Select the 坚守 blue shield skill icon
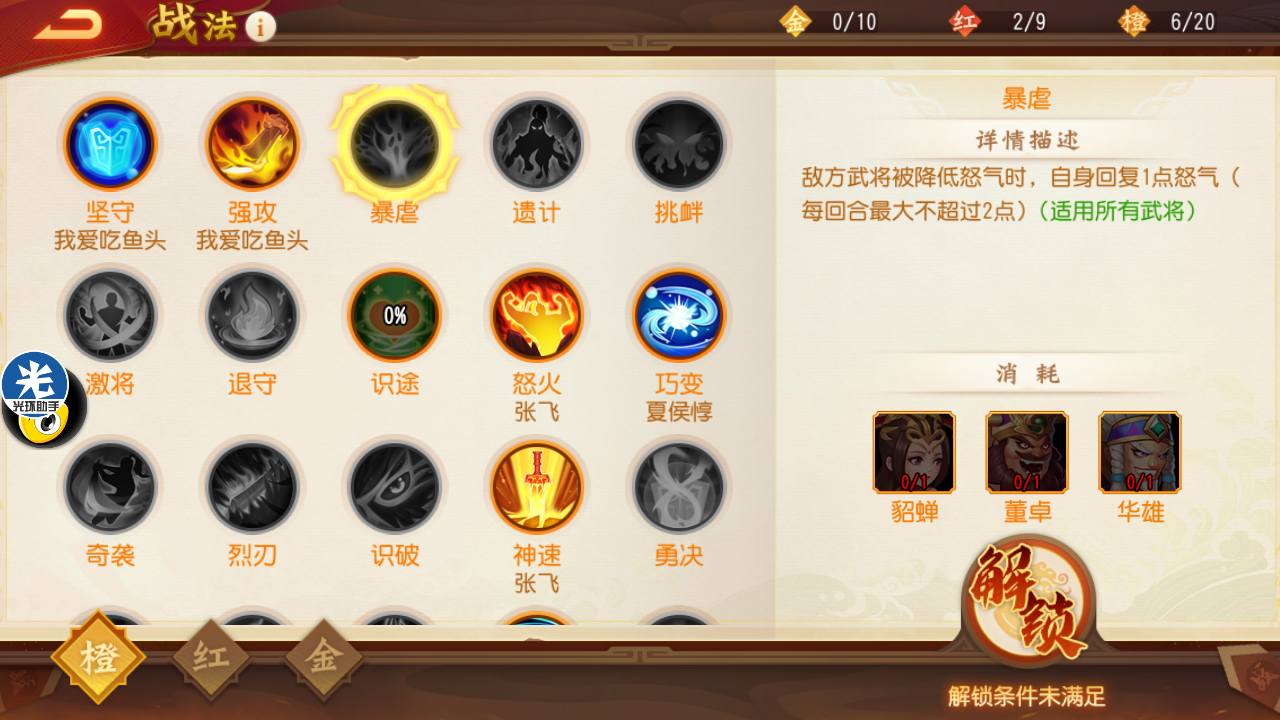1280x720 pixels. point(110,144)
